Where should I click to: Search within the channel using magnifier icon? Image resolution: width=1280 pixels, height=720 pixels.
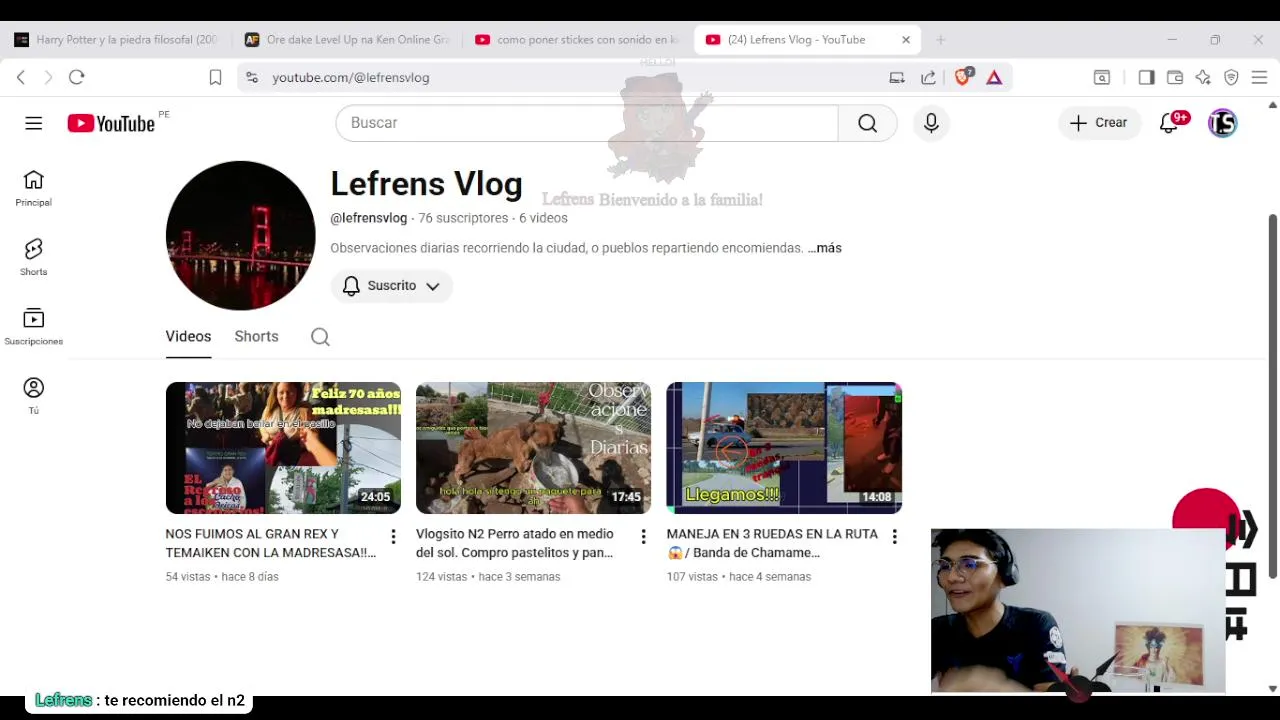(x=320, y=337)
